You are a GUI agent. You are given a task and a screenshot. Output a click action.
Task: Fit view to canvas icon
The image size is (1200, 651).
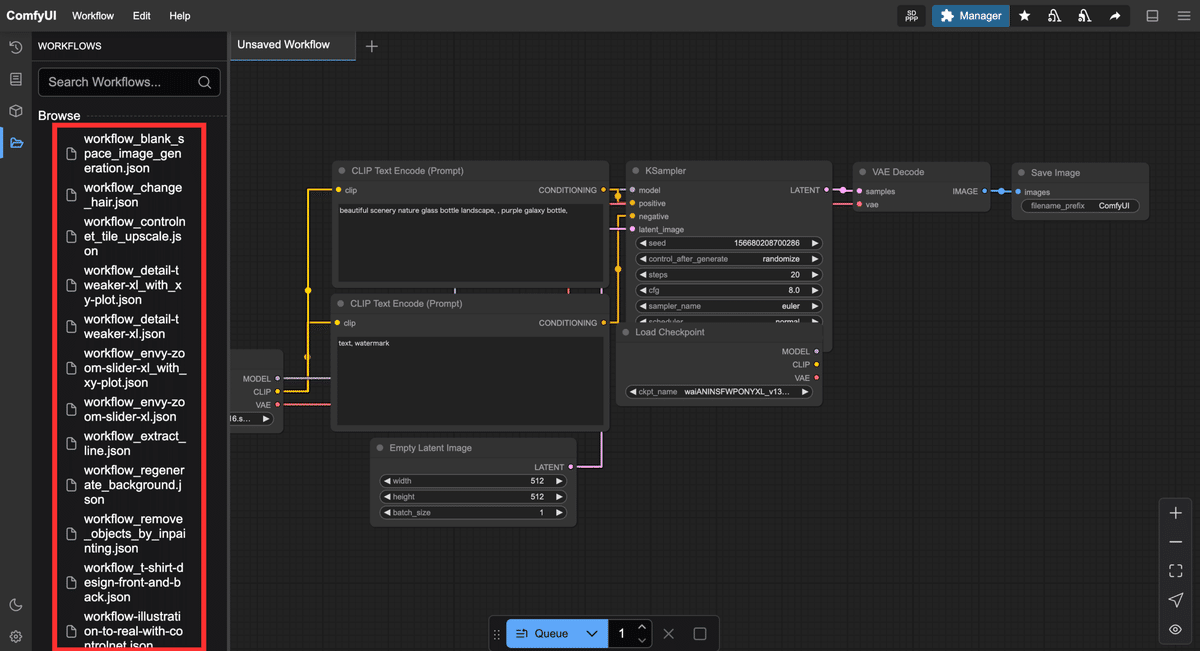1176,571
